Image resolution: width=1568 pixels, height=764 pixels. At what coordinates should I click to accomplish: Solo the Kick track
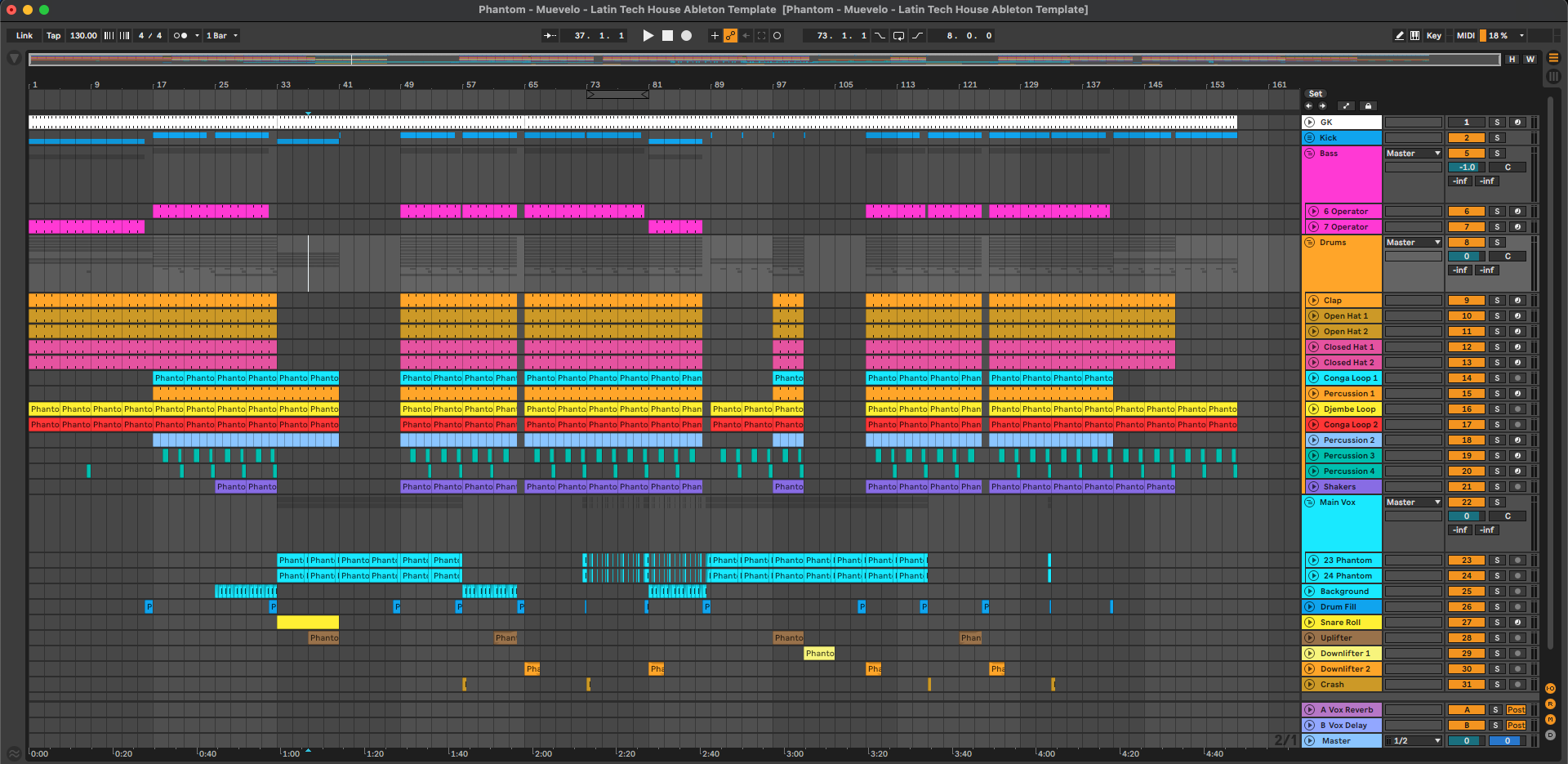tap(1497, 137)
